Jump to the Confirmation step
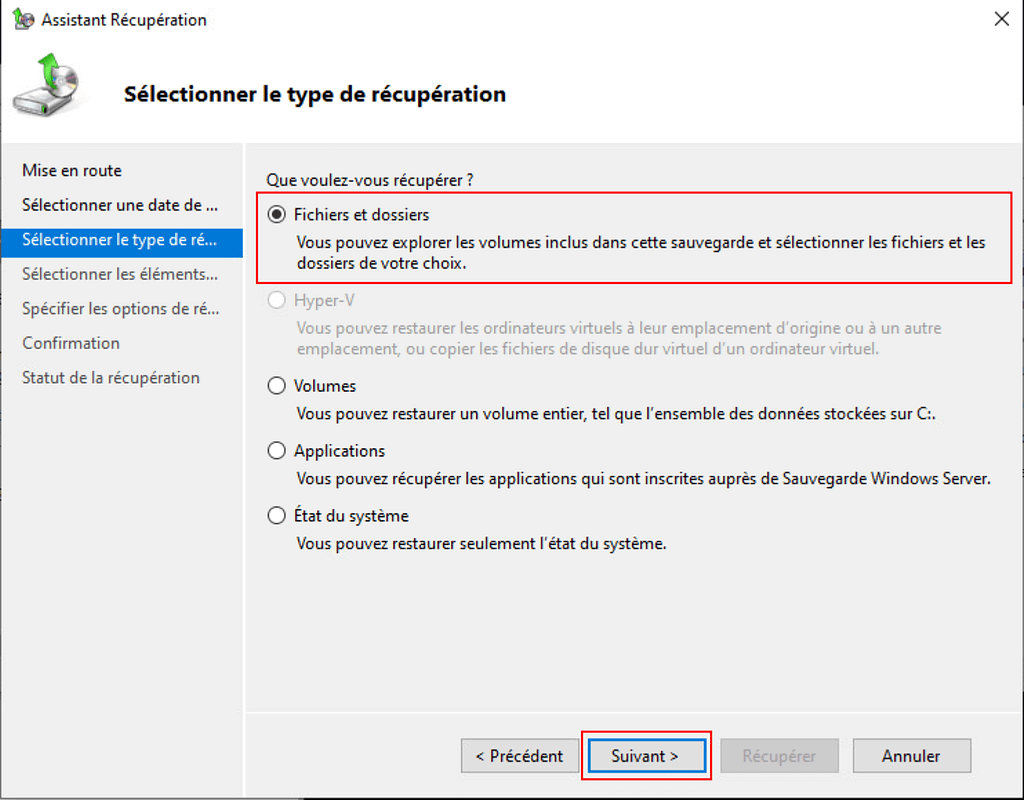The width and height of the screenshot is (1024, 800). coord(71,343)
